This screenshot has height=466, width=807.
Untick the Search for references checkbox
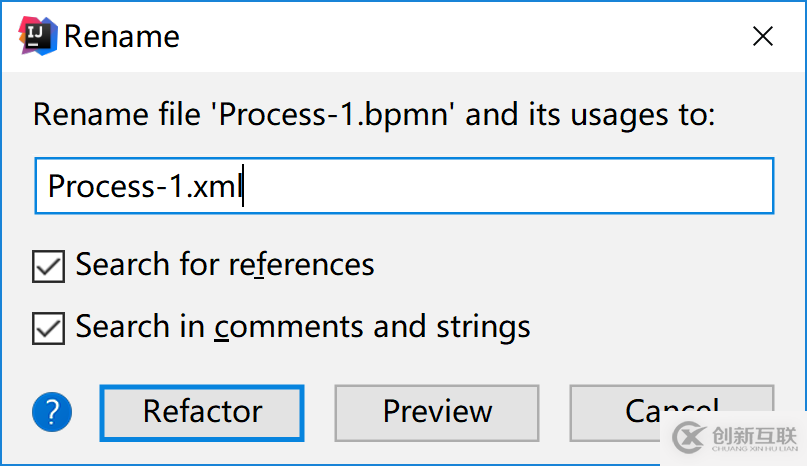point(49,266)
